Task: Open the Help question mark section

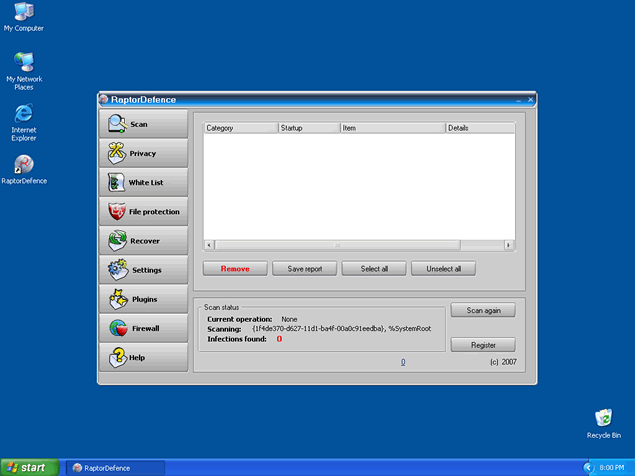Action: coord(143,357)
